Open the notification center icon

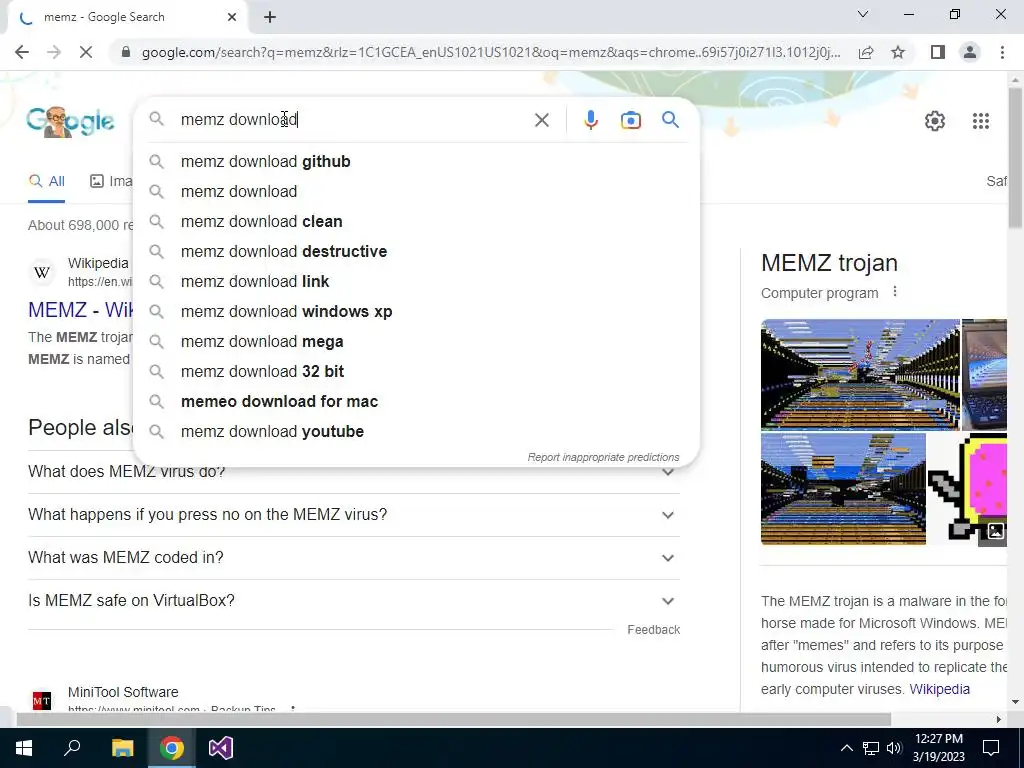coord(991,748)
